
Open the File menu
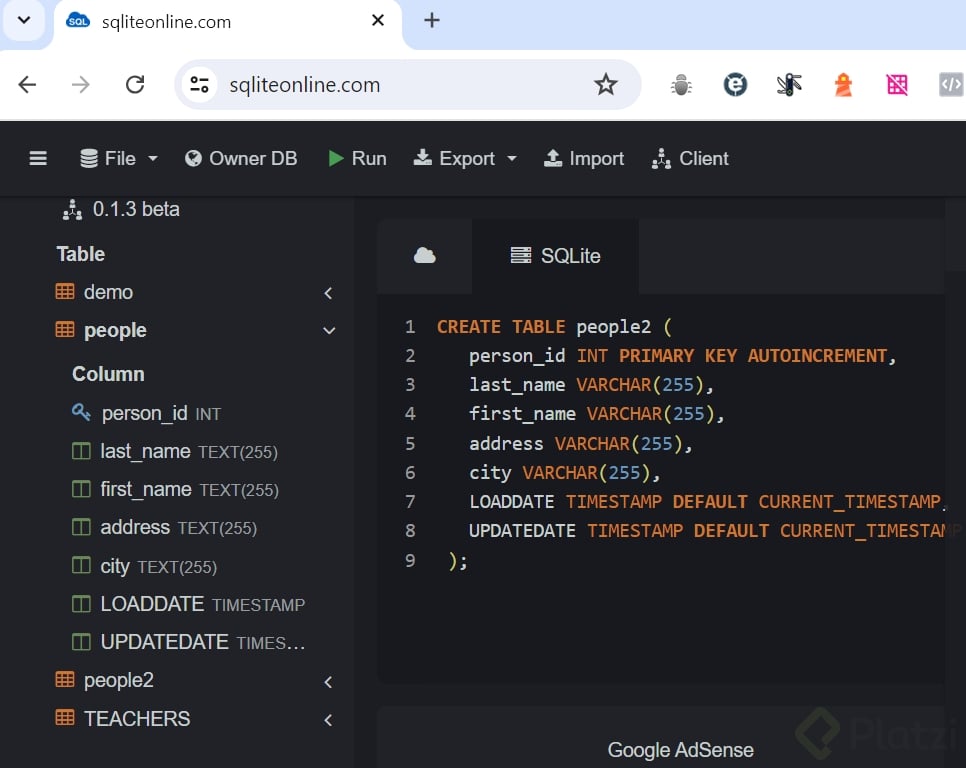click(x=119, y=159)
